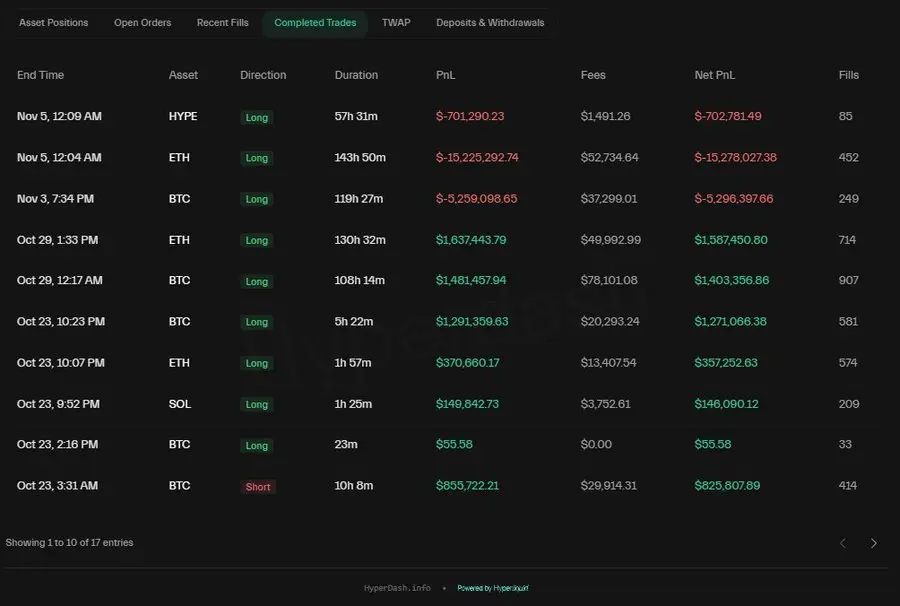Select HYPE asset in first row

183,116
